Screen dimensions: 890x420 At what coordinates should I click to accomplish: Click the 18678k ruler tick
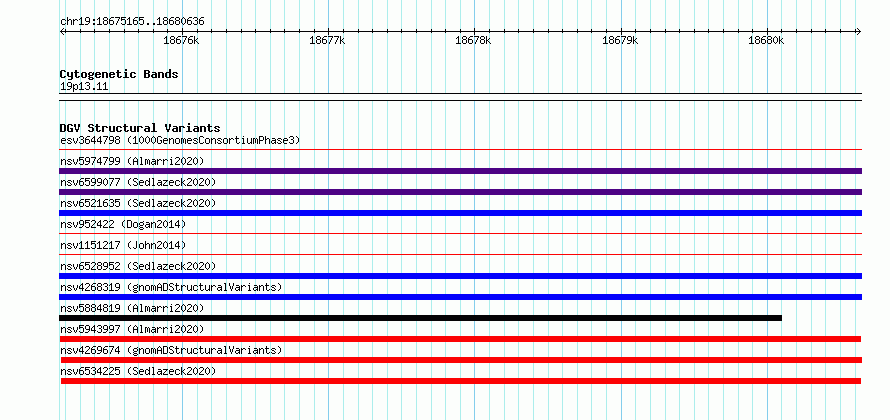pyautogui.click(x=474, y=40)
